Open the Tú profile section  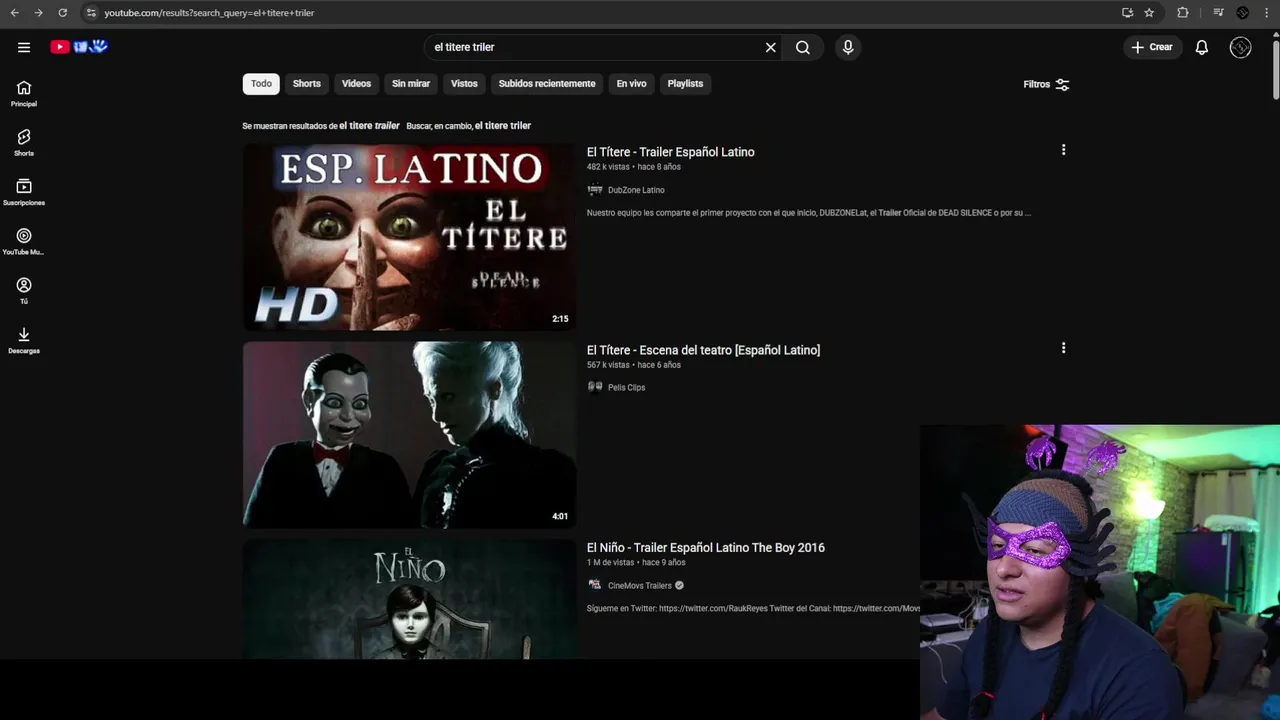tap(24, 291)
